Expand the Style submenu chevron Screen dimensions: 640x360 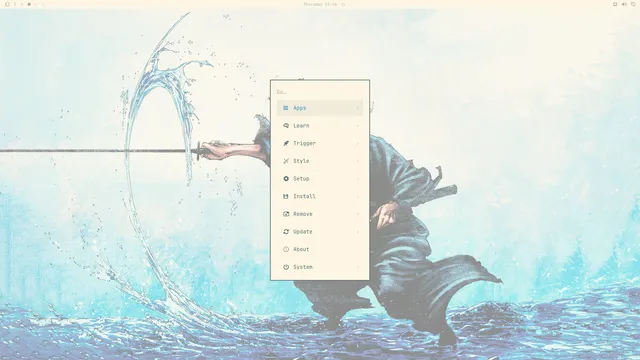pyautogui.click(x=358, y=161)
